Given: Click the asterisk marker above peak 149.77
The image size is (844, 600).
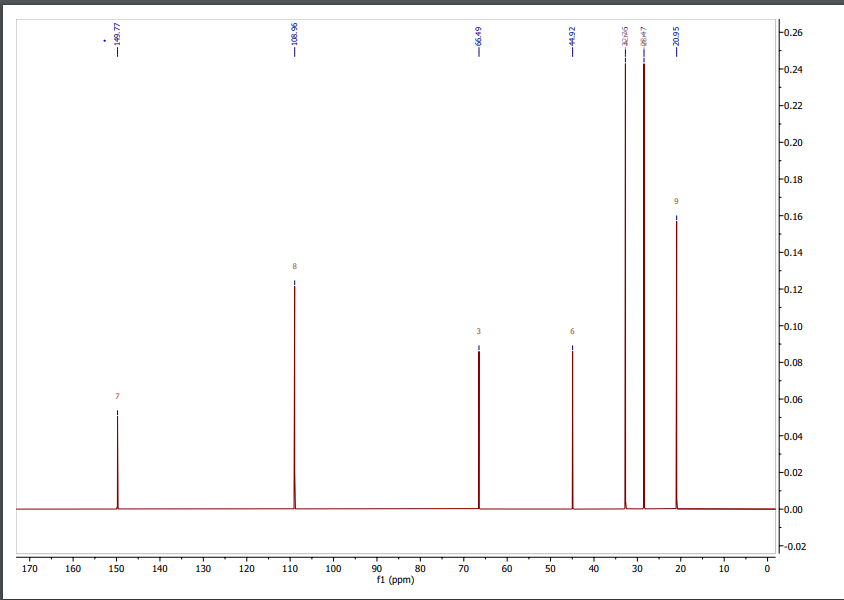Looking at the screenshot, I should 106,42.
